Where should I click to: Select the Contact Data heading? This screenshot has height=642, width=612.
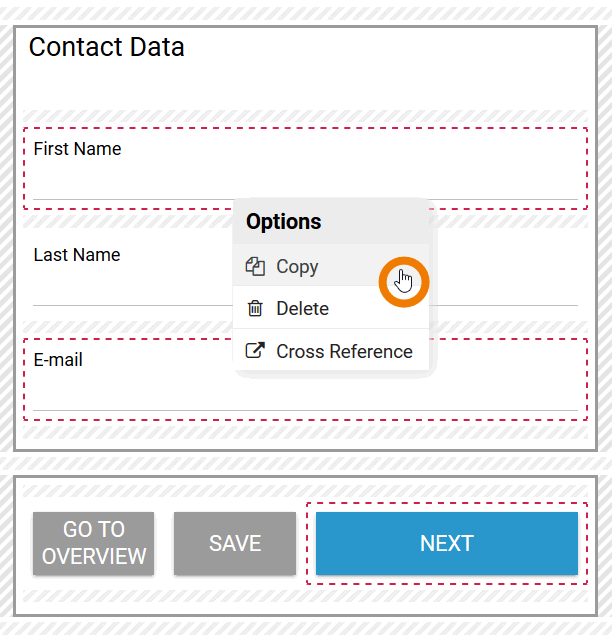106,47
